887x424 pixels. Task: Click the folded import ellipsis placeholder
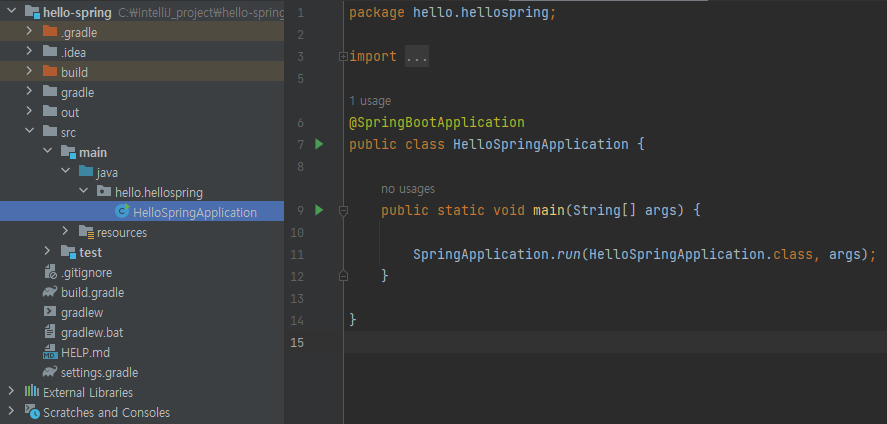[417, 57]
